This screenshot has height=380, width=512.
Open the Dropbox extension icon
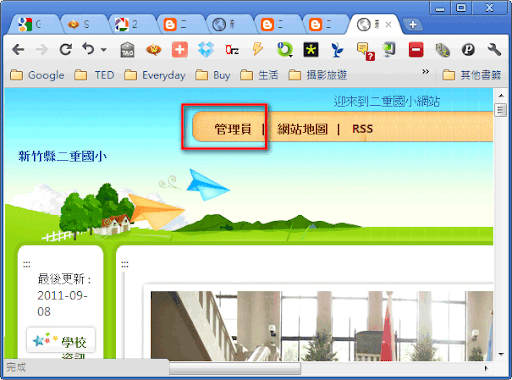tap(206, 50)
